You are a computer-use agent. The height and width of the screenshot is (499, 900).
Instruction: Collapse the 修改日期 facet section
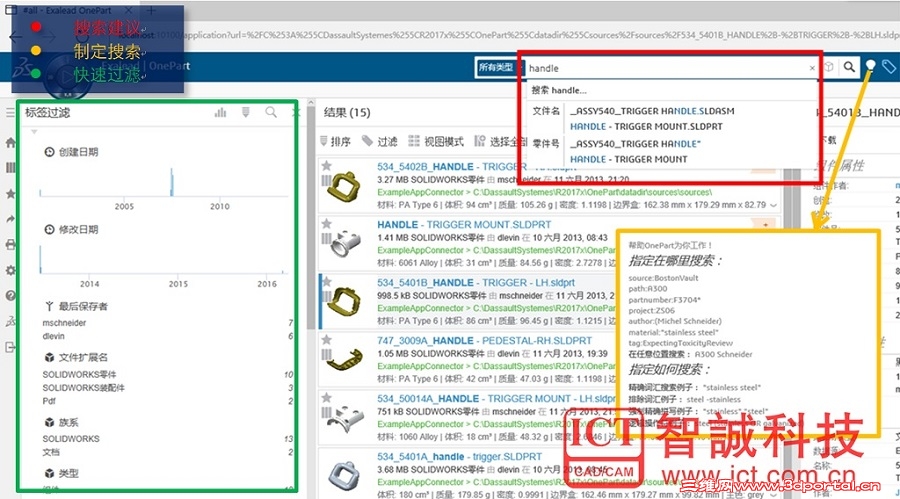pyautogui.click(x=72, y=229)
